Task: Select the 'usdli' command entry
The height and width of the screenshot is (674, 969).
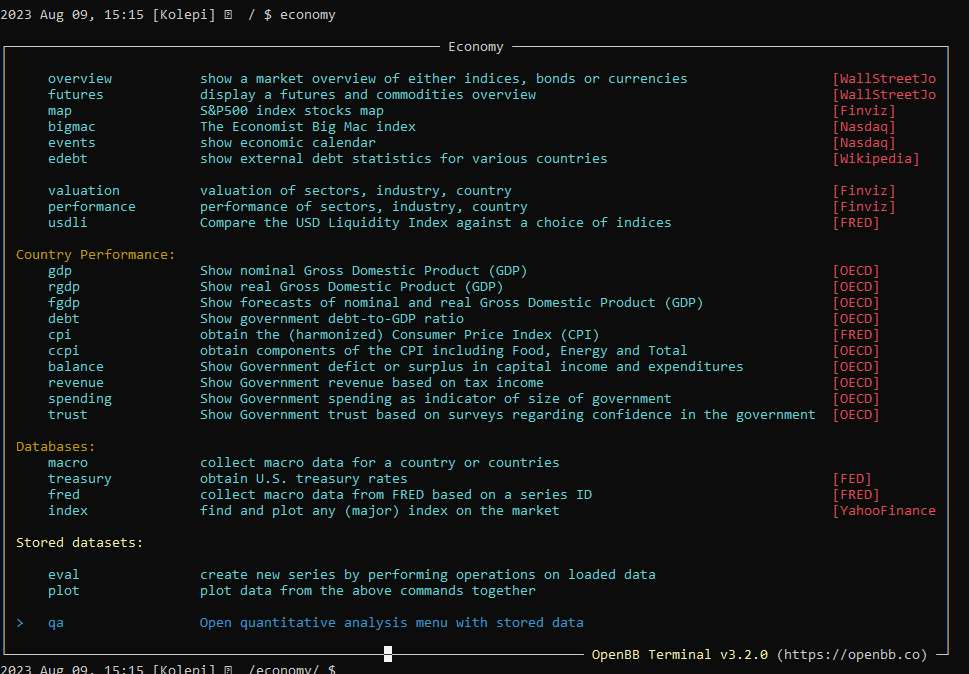Action: pyautogui.click(x=68, y=223)
